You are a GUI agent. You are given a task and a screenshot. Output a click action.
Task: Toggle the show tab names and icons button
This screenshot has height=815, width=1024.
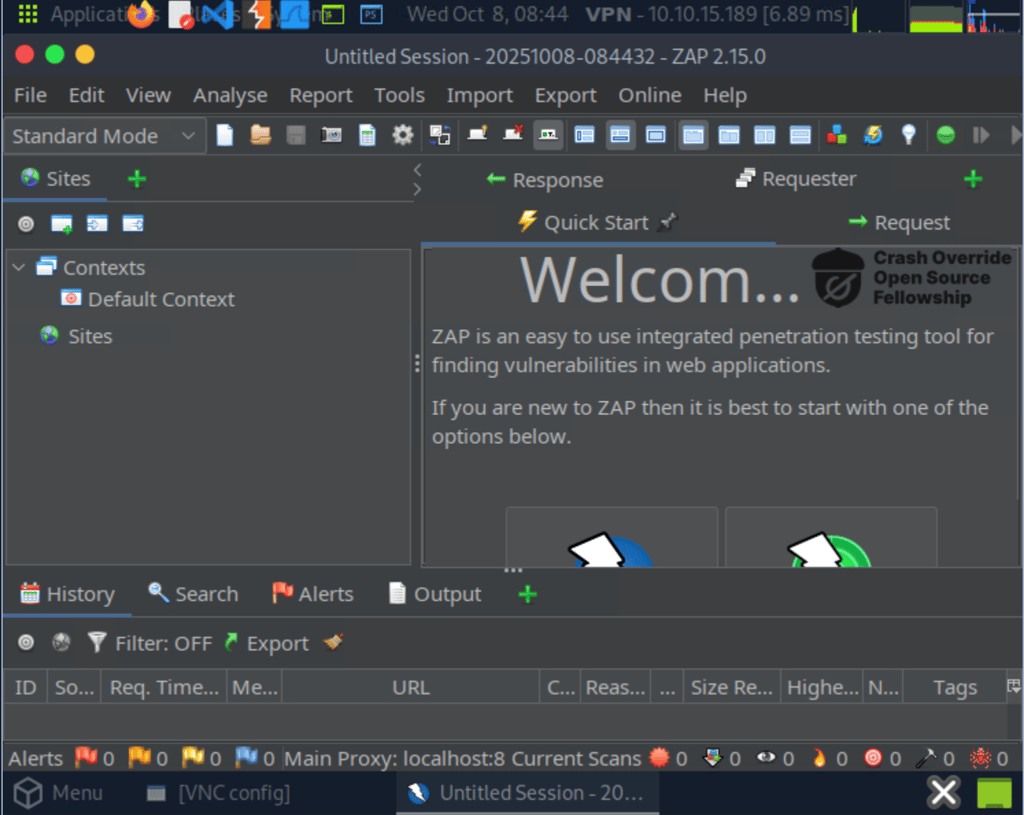(549, 135)
